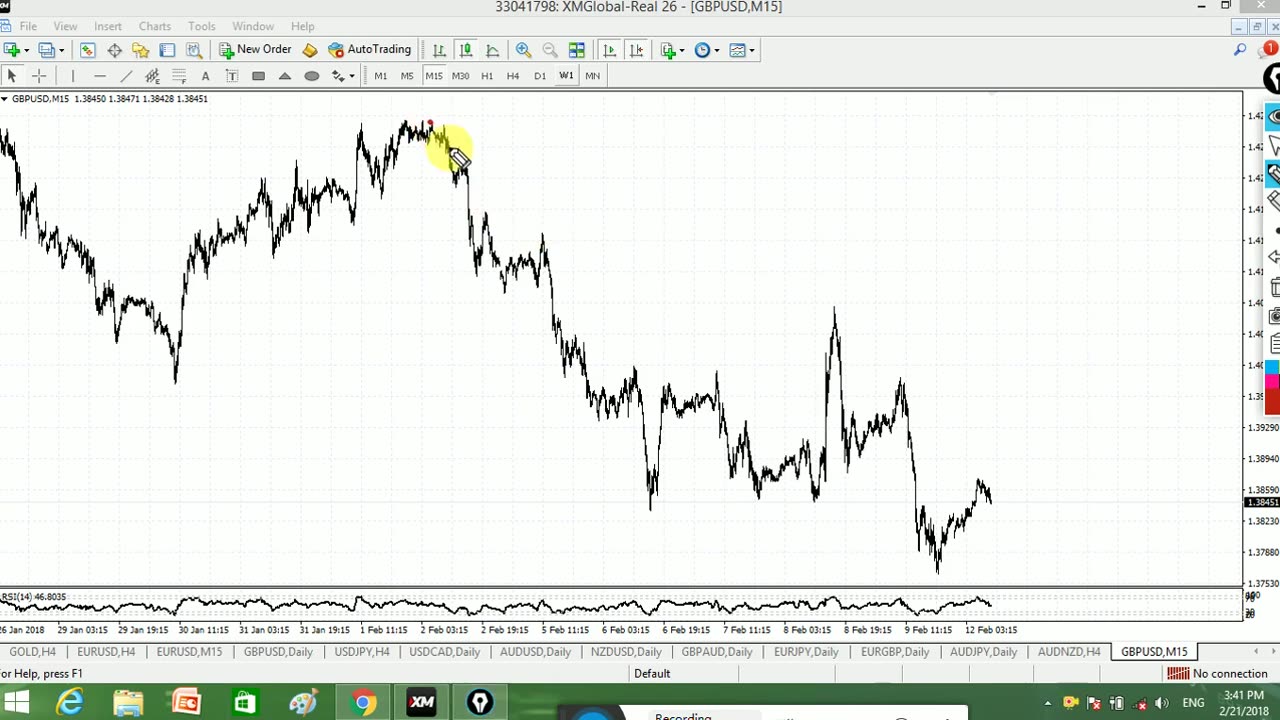This screenshot has height=720, width=1280.
Task: Click the No connection status indicator
Action: (x=1218, y=674)
